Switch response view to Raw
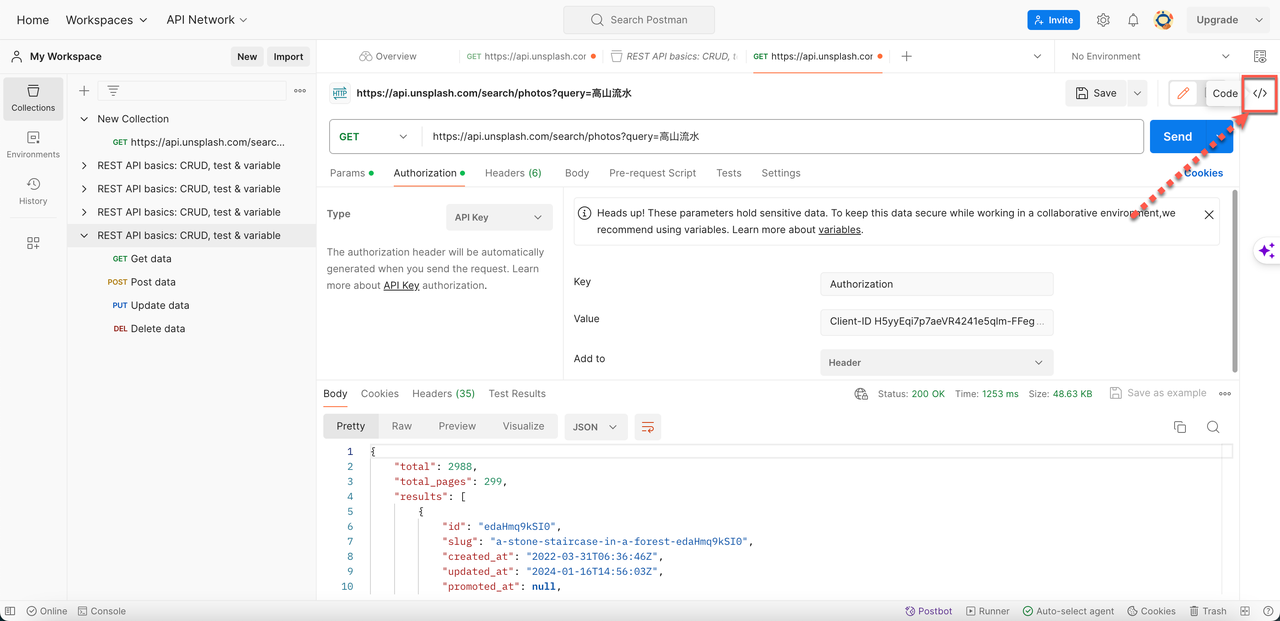The height and width of the screenshot is (621, 1280). [x=402, y=426]
